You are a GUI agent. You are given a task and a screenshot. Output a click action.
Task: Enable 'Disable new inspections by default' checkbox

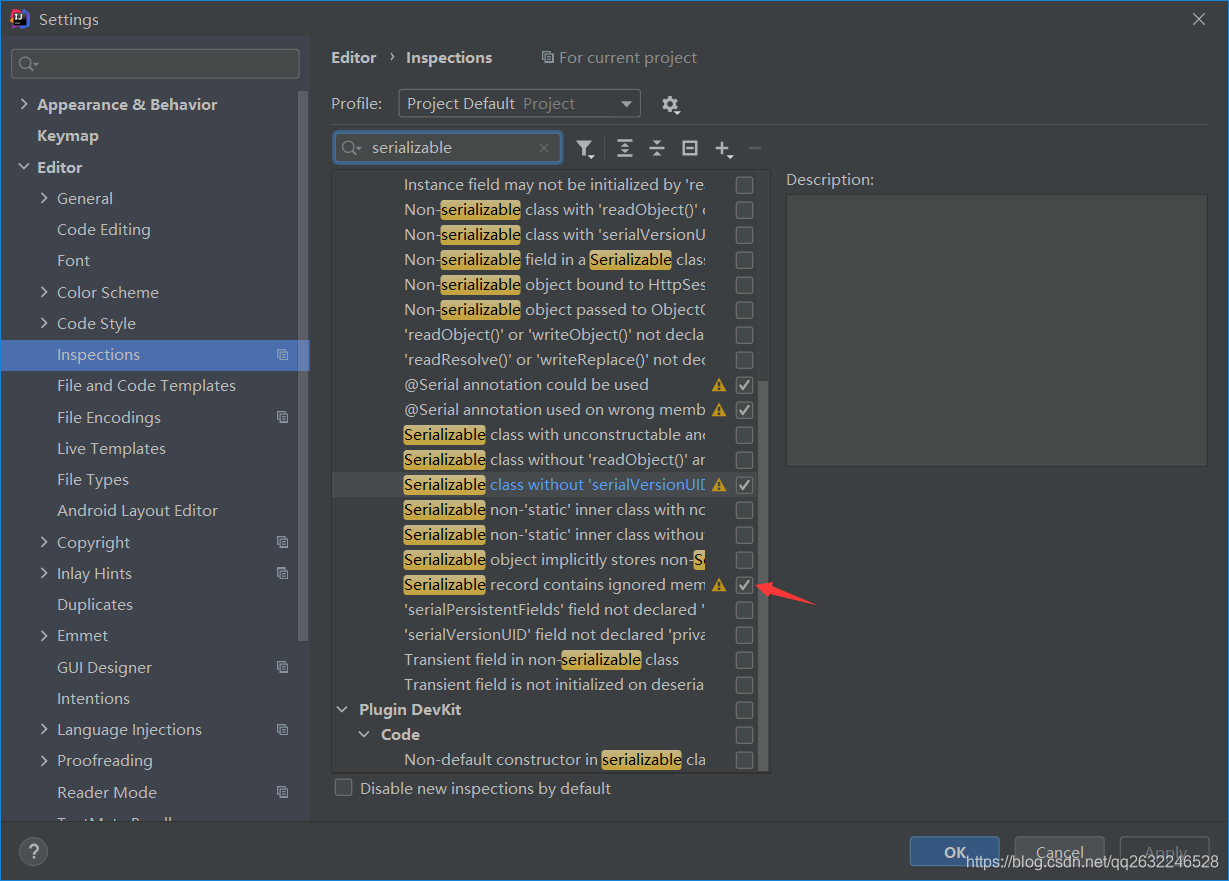point(344,788)
